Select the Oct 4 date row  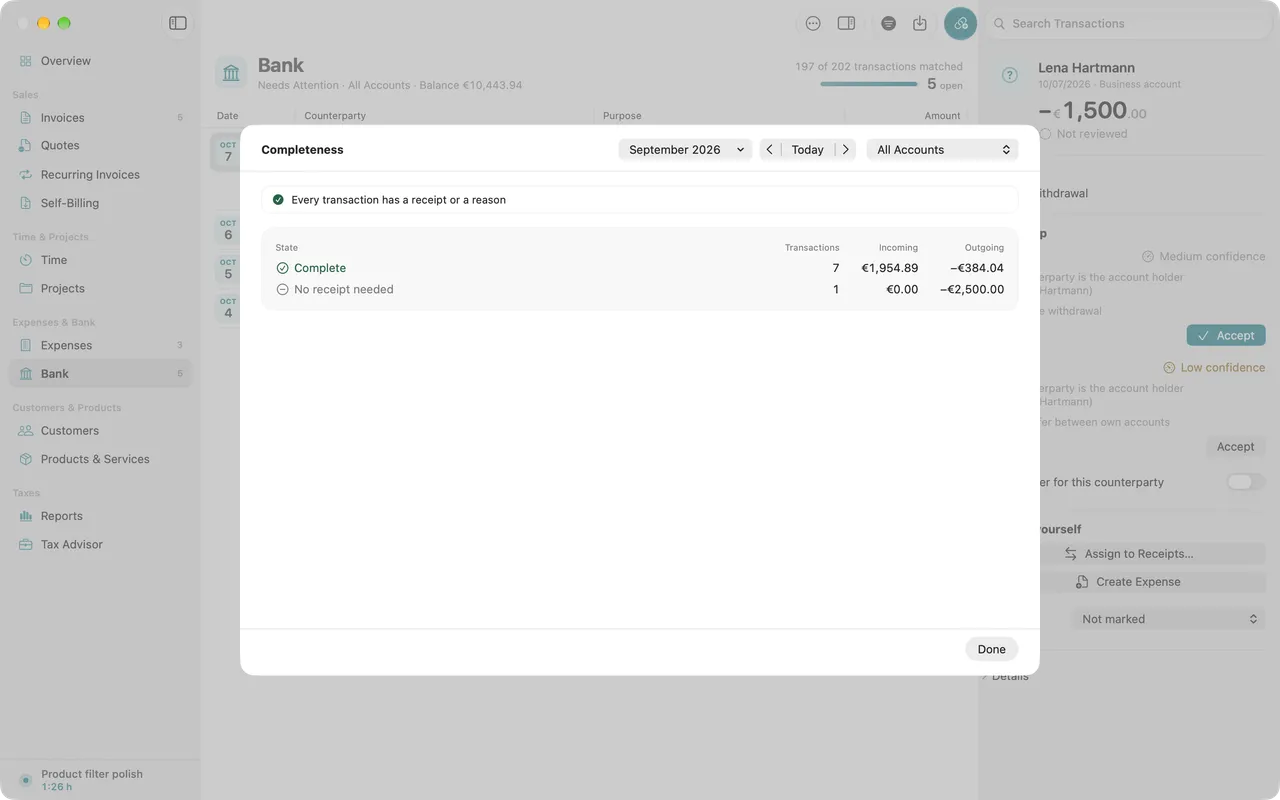228,308
